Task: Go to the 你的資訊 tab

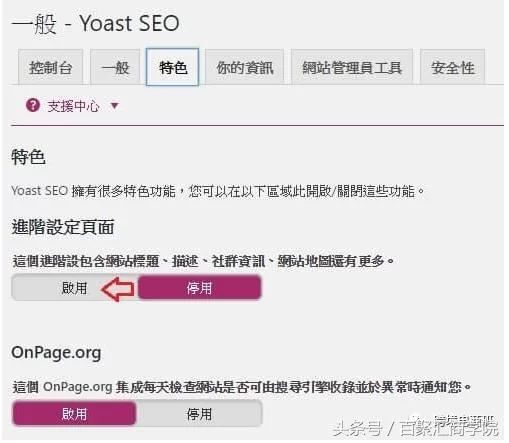Action: coord(245,67)
